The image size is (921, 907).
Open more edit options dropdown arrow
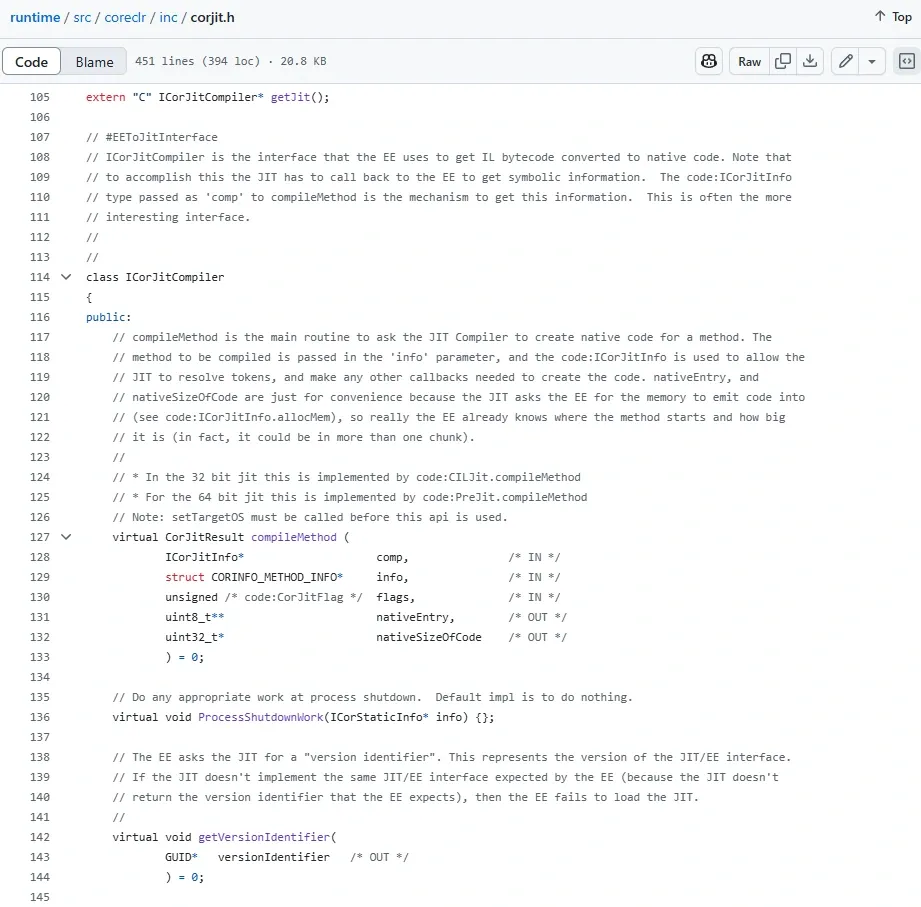tap(872, 61)
